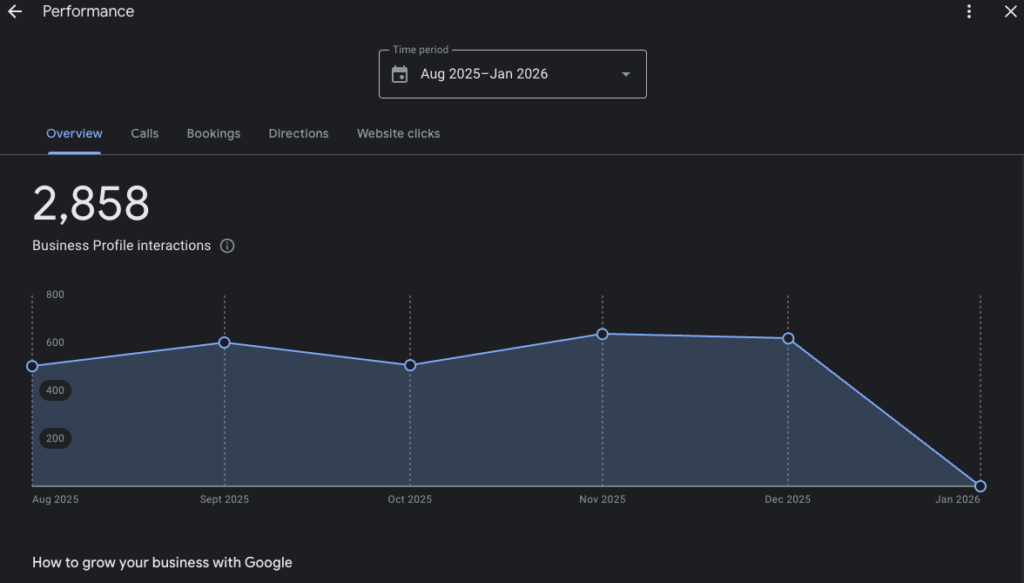Image resolution: width=1024 pixels, height=583 pixels.
Task: Click the Jan 2026 x-axis label
Action: click(957, 499)
